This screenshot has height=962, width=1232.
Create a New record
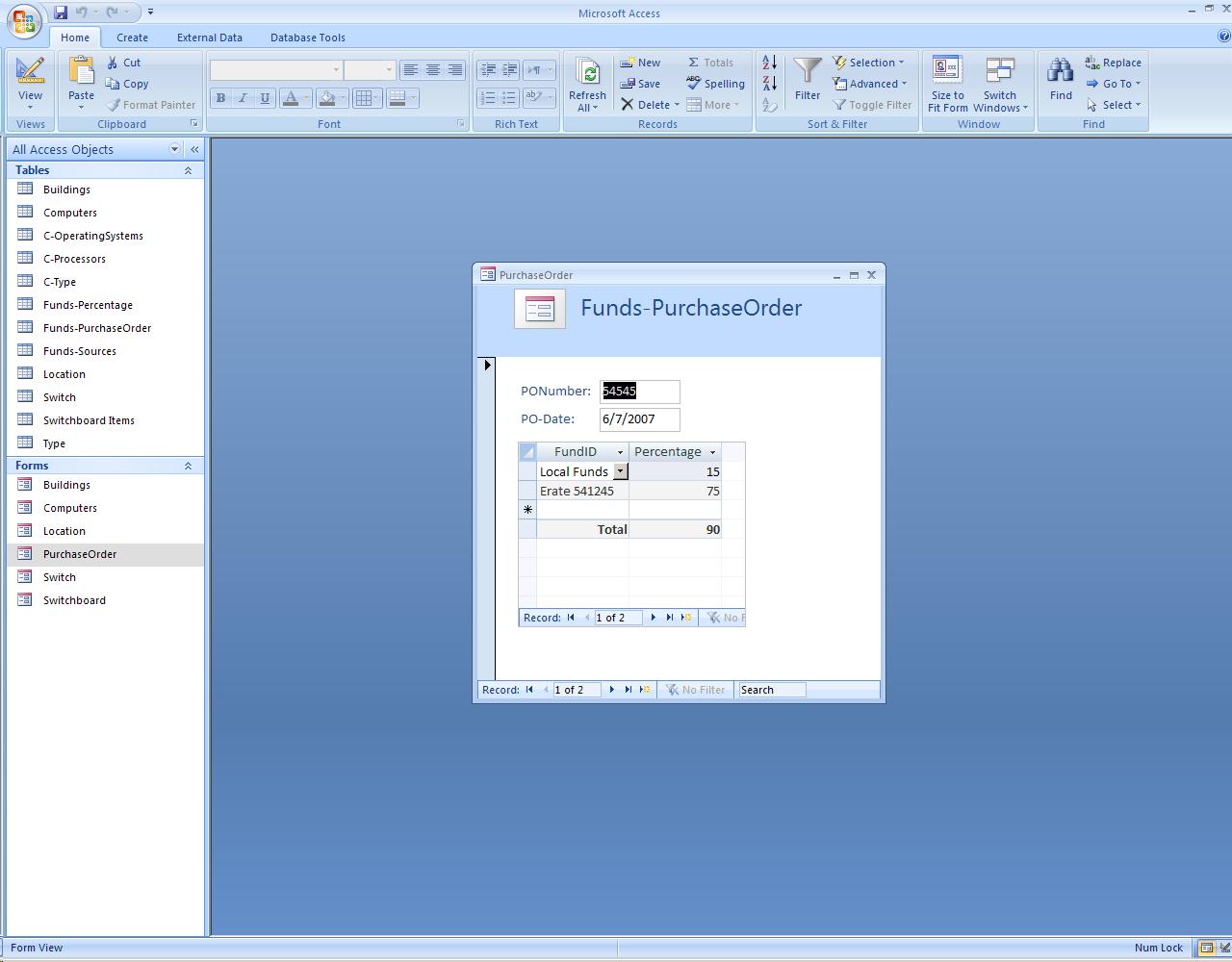640,63
